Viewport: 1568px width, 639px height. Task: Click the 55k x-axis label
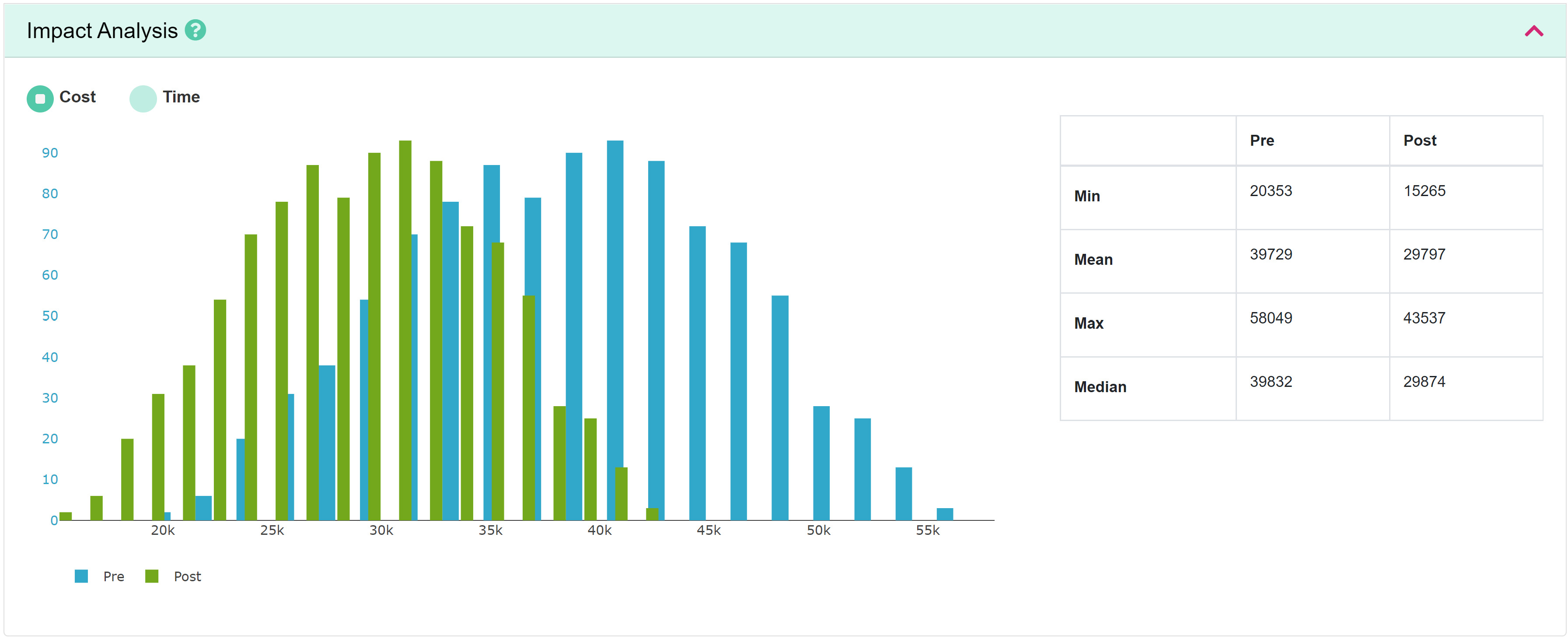pyautogui.click(x=928, y=530)
